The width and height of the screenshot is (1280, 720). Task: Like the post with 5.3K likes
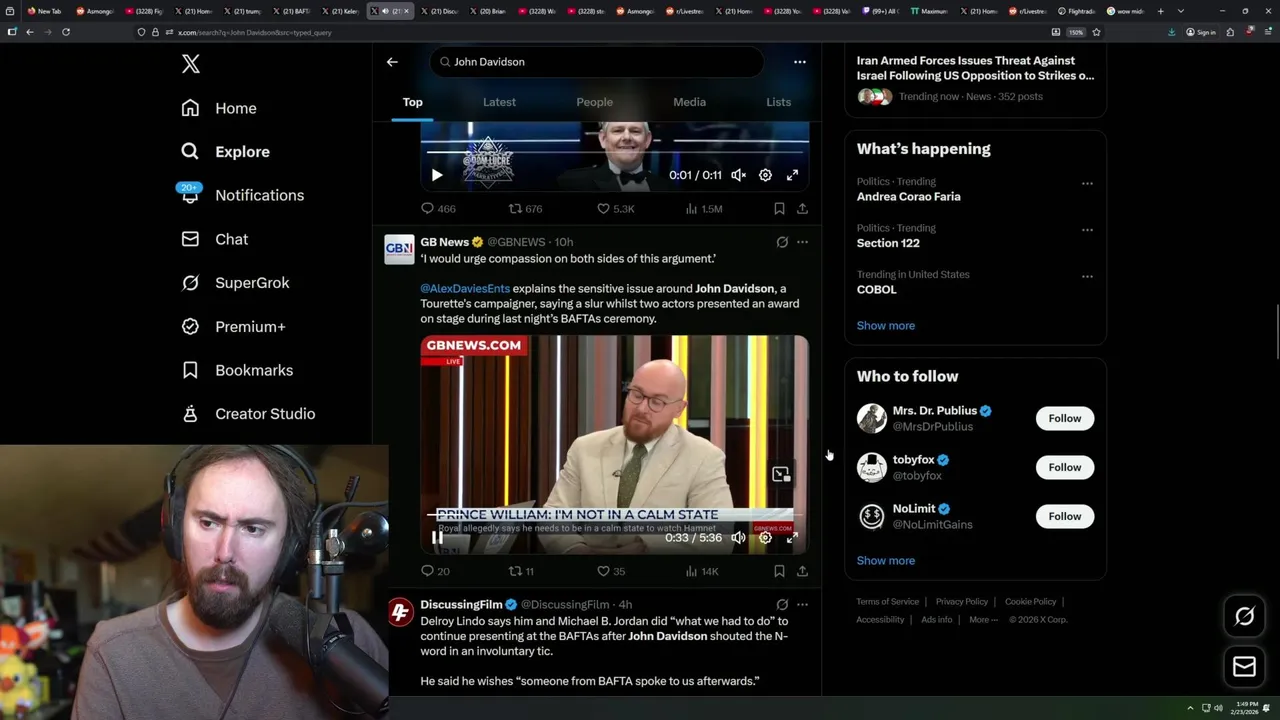(615, 209)
